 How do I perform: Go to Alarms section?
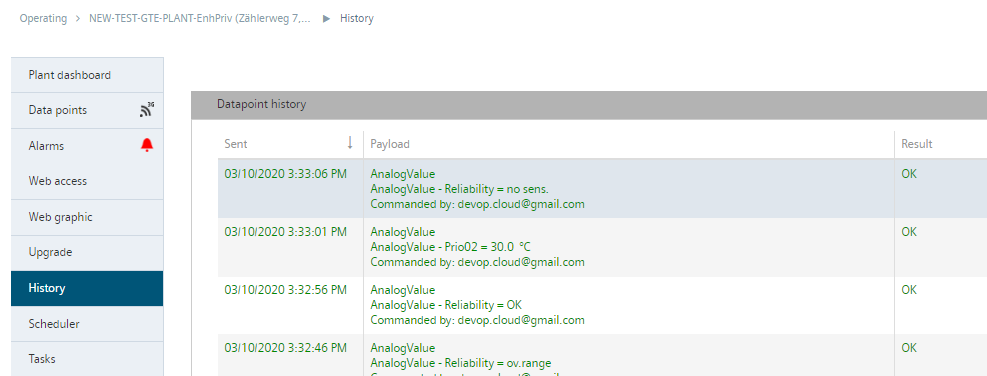[87, 145]
